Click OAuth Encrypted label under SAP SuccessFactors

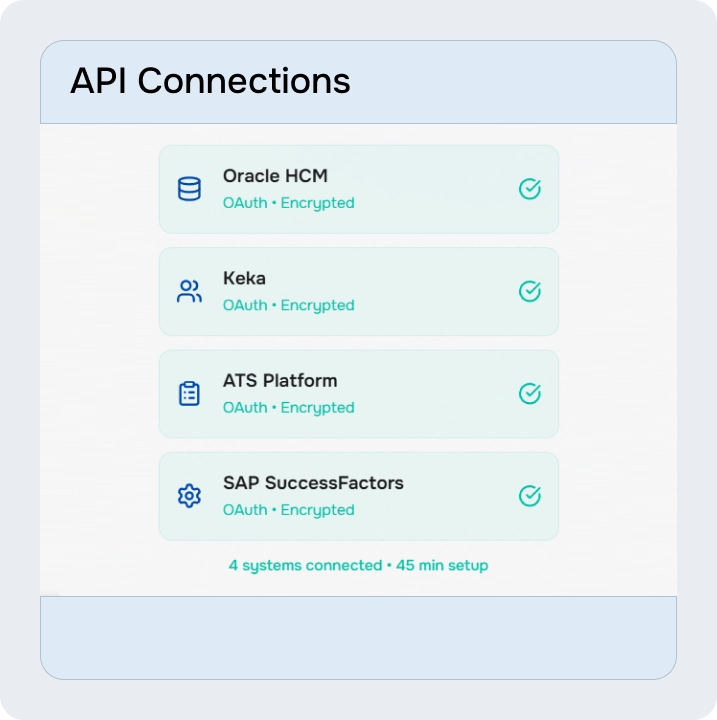288,510
